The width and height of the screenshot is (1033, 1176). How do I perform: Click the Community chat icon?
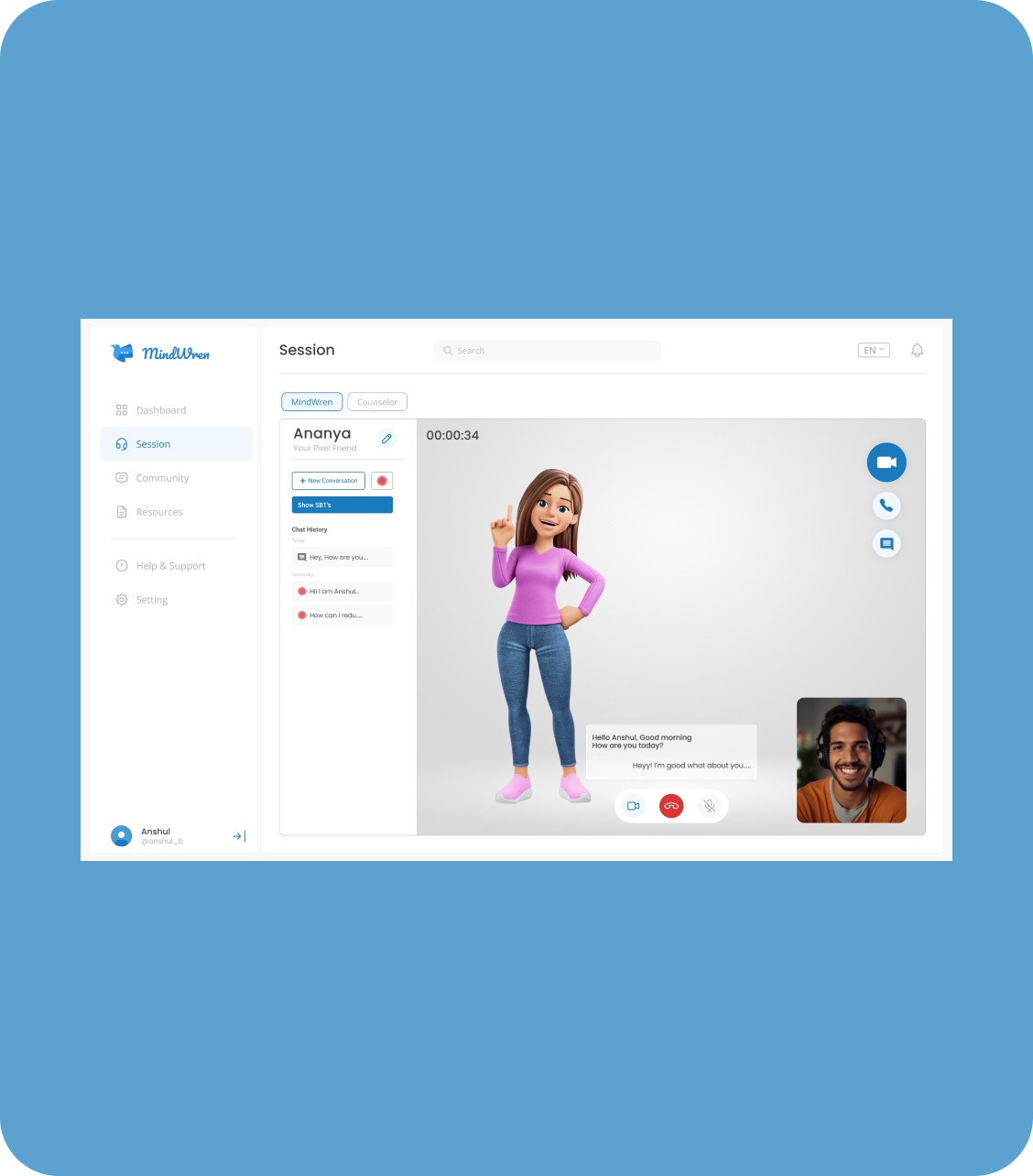122,478
